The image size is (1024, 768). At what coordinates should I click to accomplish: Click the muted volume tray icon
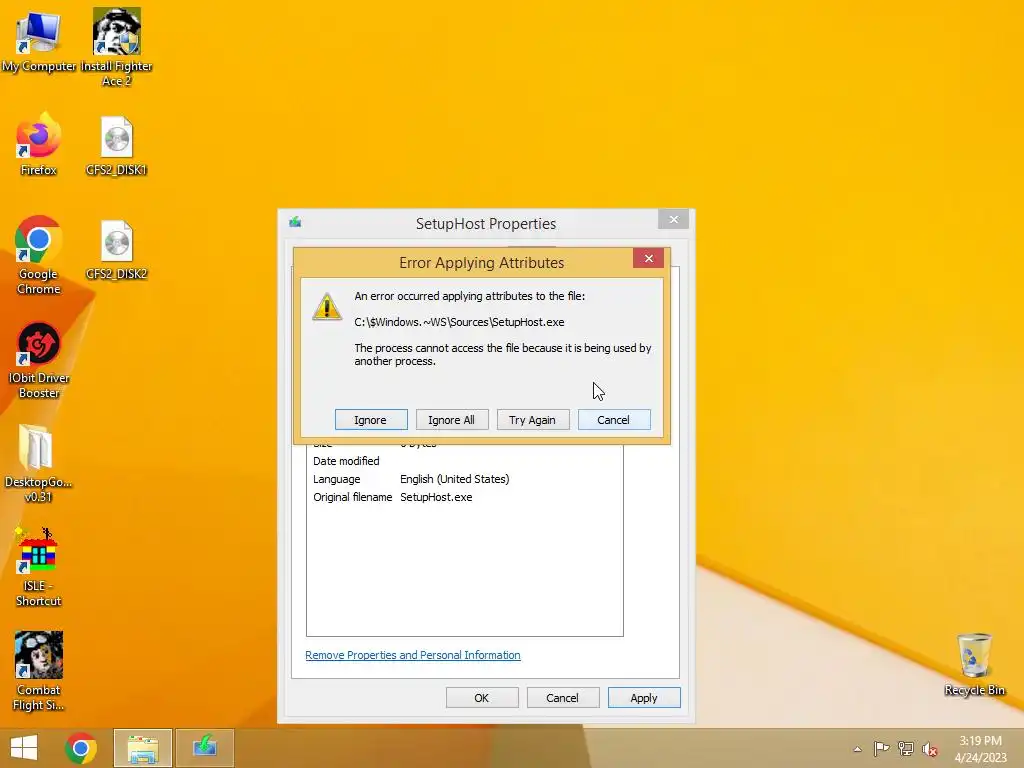click(x=930, y=749)
